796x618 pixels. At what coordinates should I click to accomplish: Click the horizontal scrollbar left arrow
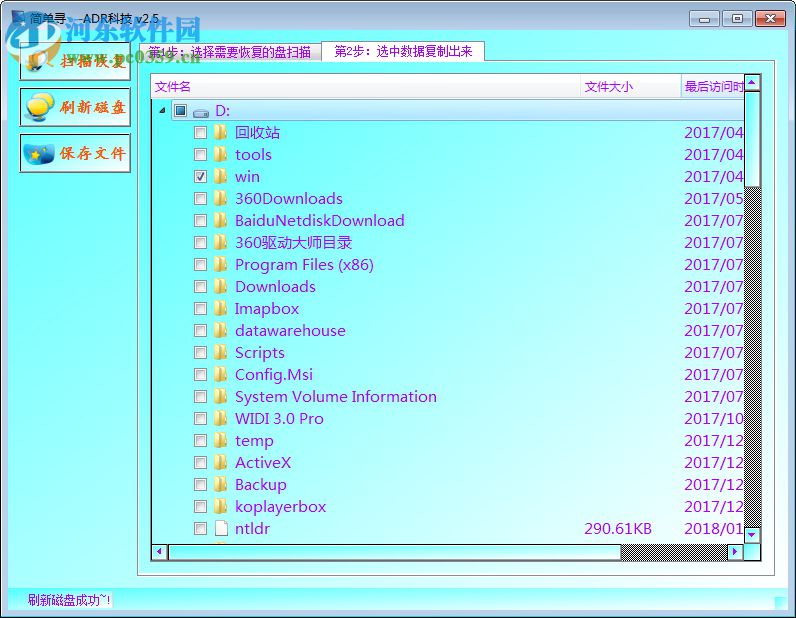pyautogui.click(x=160, y=551)
